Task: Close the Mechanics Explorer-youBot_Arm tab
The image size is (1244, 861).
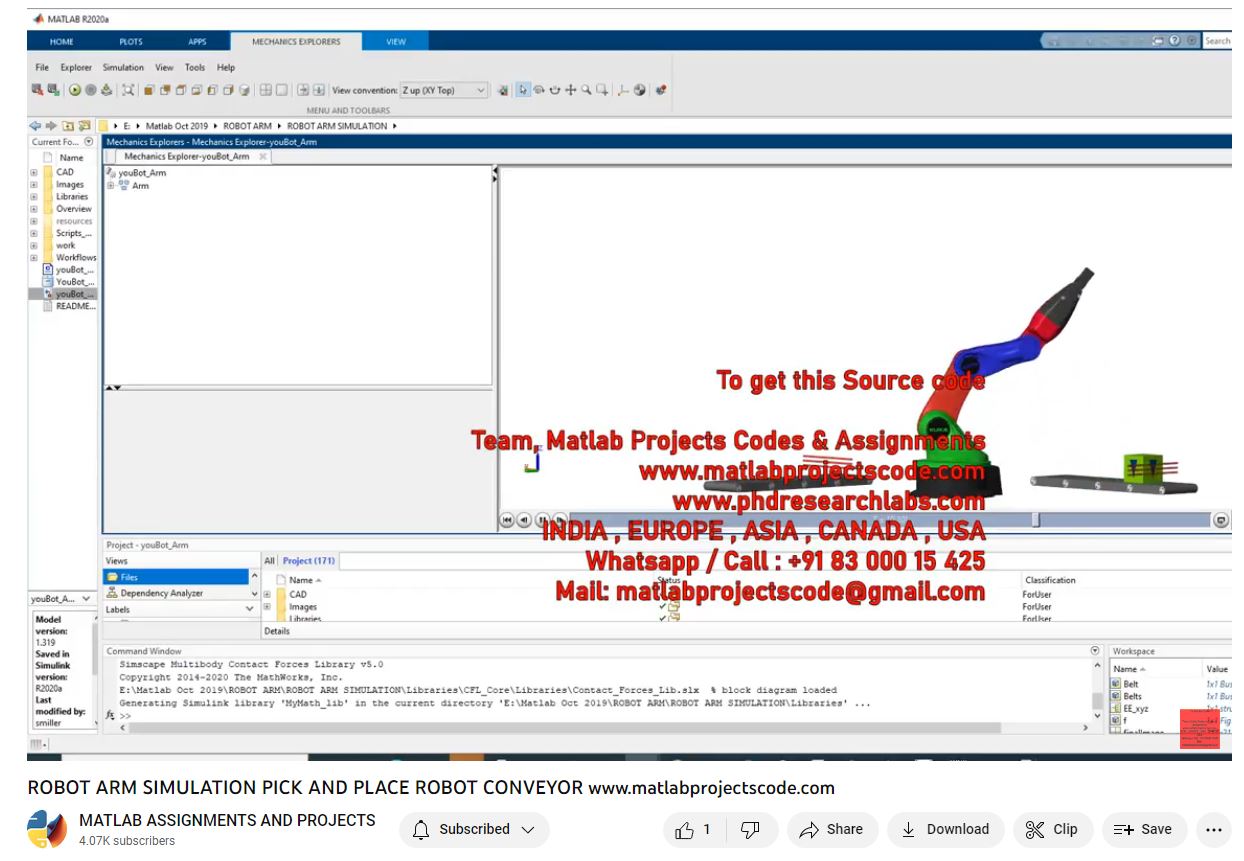Action: click(x=263, y=157)
